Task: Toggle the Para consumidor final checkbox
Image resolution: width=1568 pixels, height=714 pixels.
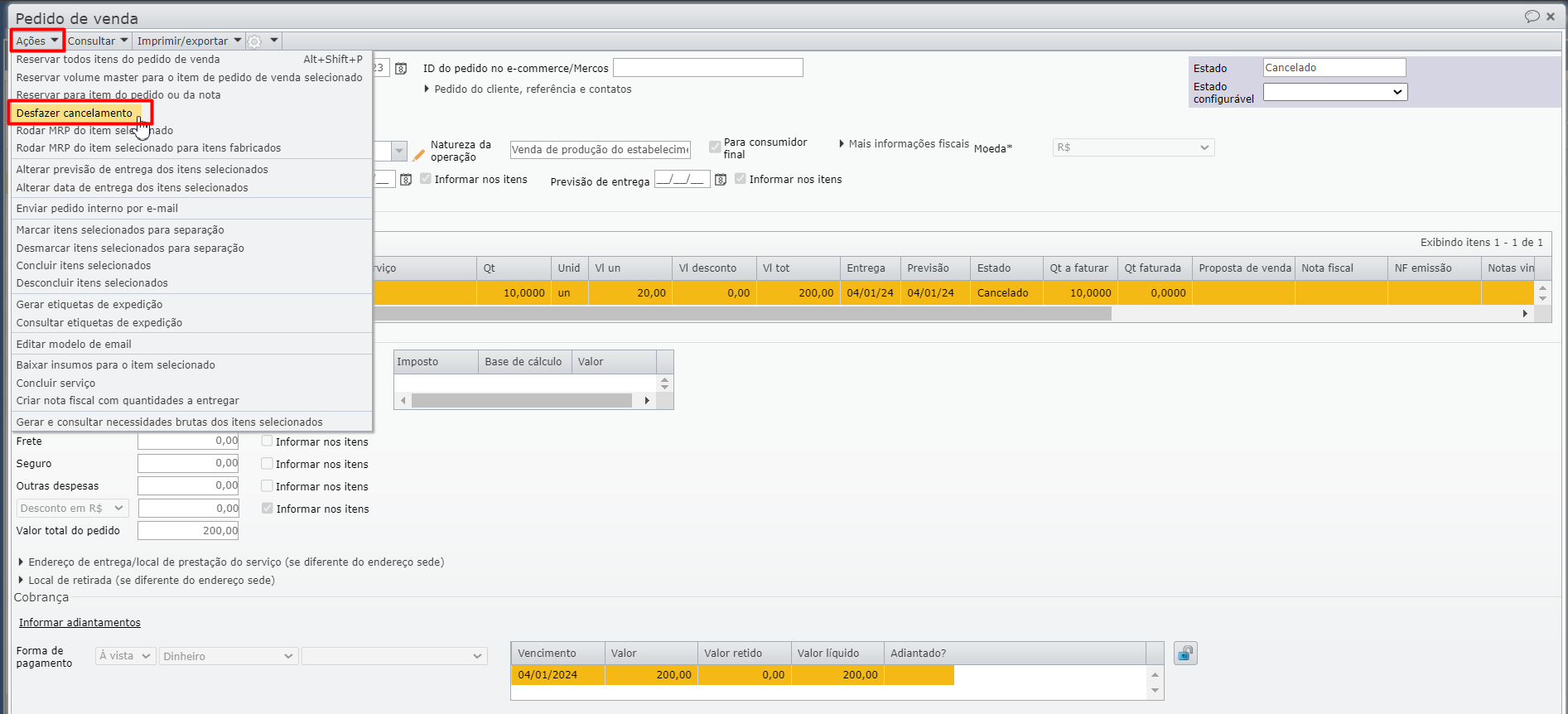Action: point(715,147)
